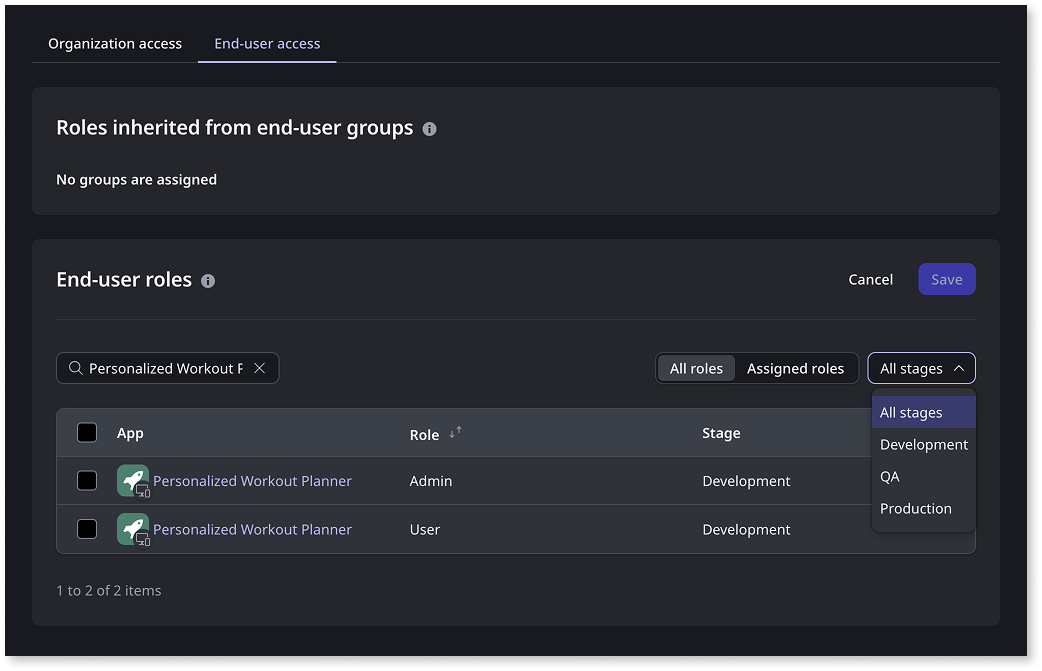Toggle the select-all checkbox in table header
This screenshot has height=671, width=1042.
tap(87, 432)
